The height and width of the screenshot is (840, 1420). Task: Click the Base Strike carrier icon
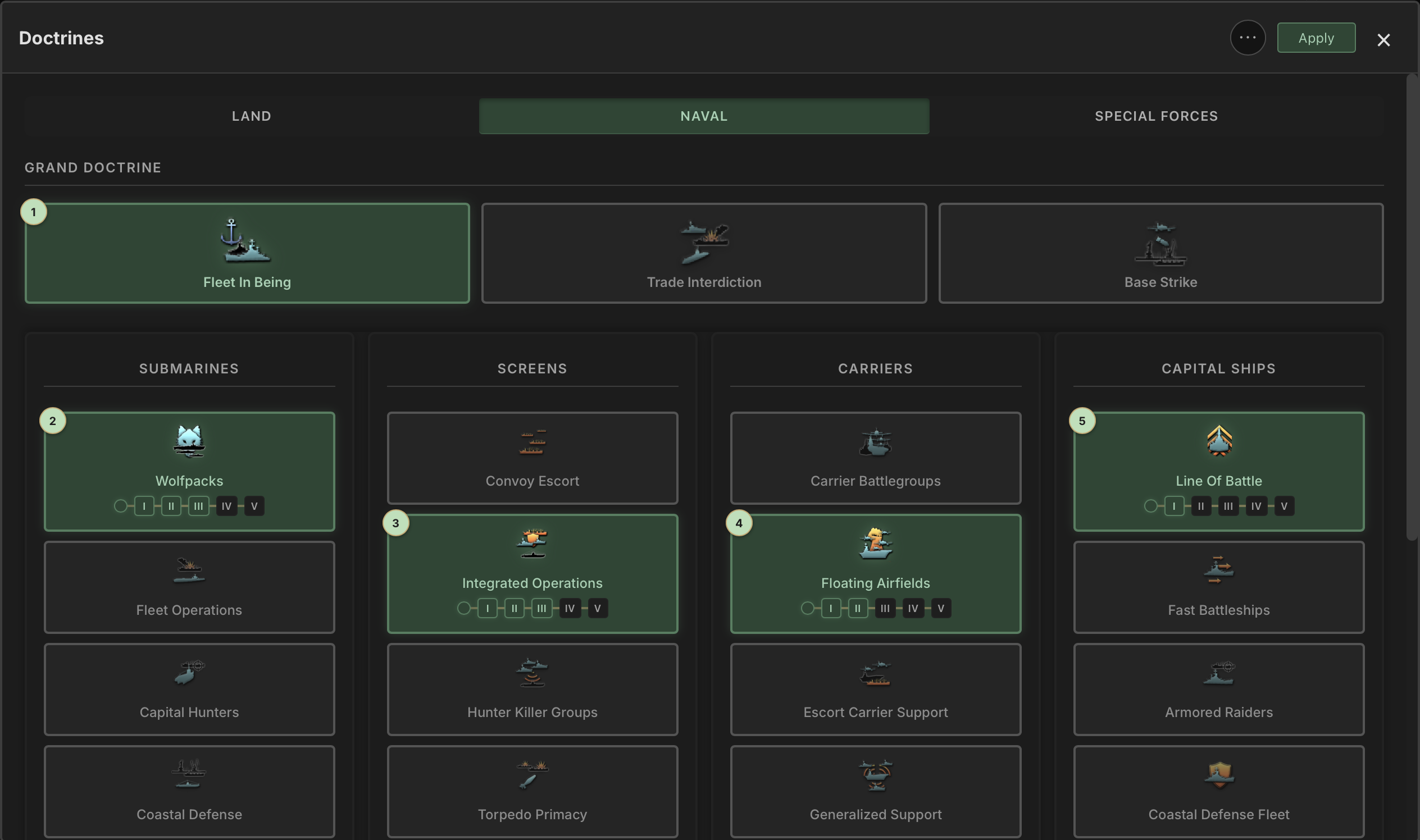(1160, 244)
